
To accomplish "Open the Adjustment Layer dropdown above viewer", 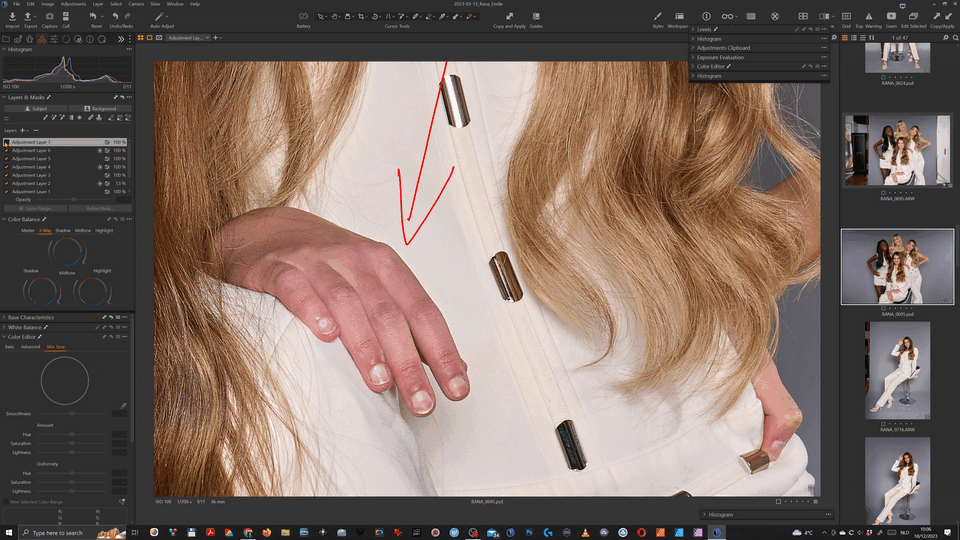I will (189, 38).
